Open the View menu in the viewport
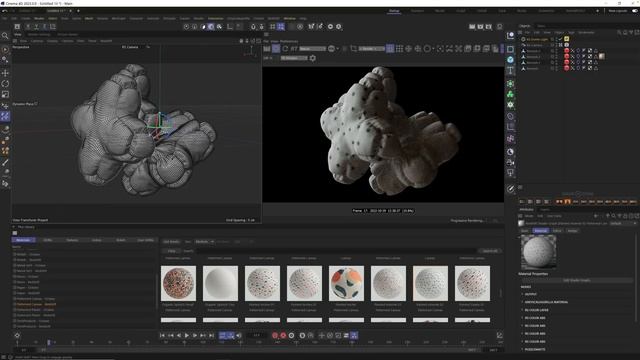This screenshot has height=360, width=640. tap(23, 41)
